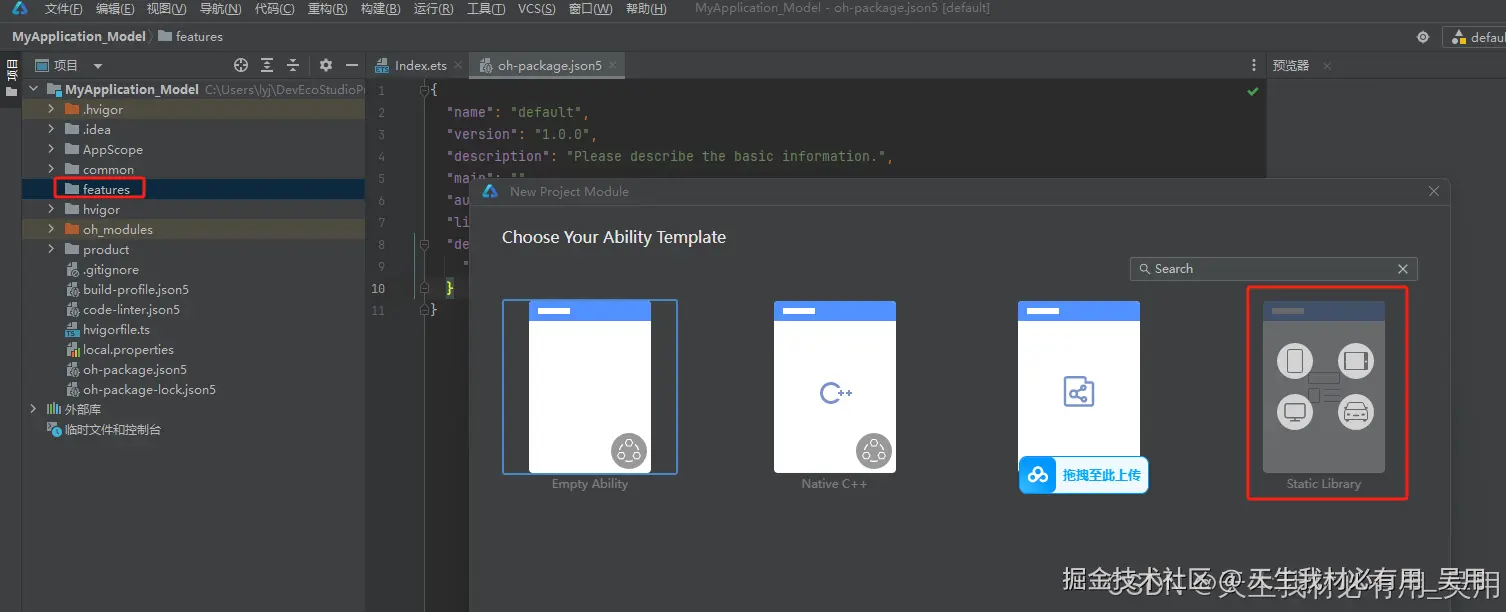Expand the oh_modules folder
The height and width of the screenshot is (612, 1506).
tap(51, 229)
